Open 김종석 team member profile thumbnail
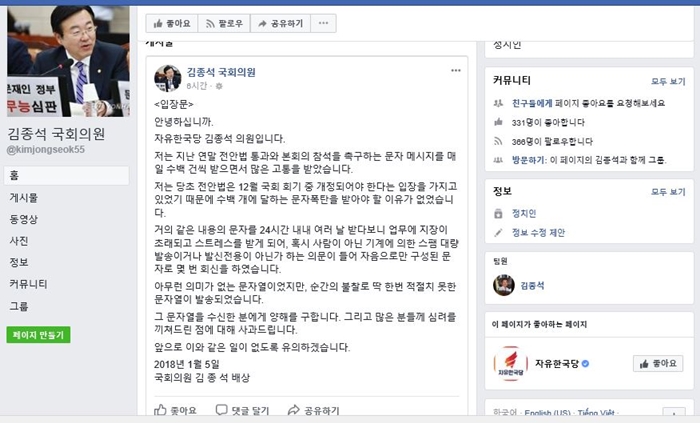 [504, 285]
